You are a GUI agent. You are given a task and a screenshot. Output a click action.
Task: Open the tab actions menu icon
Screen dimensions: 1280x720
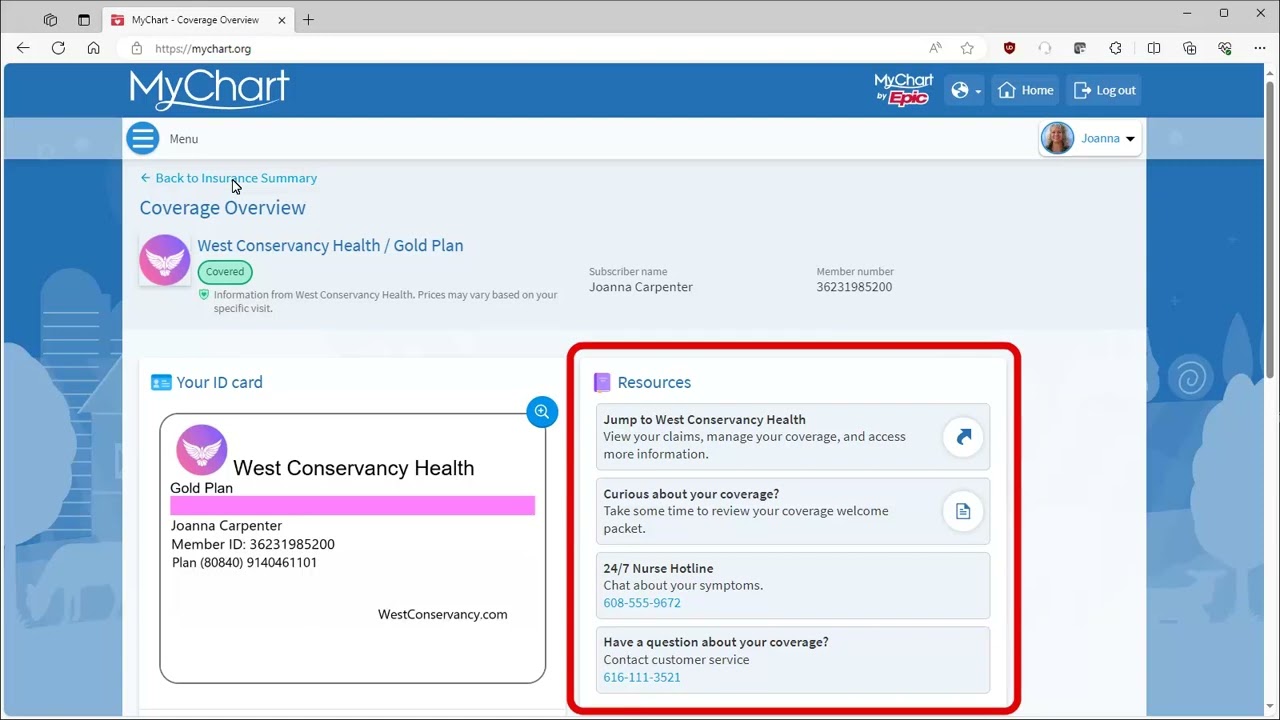coord(84,20)
